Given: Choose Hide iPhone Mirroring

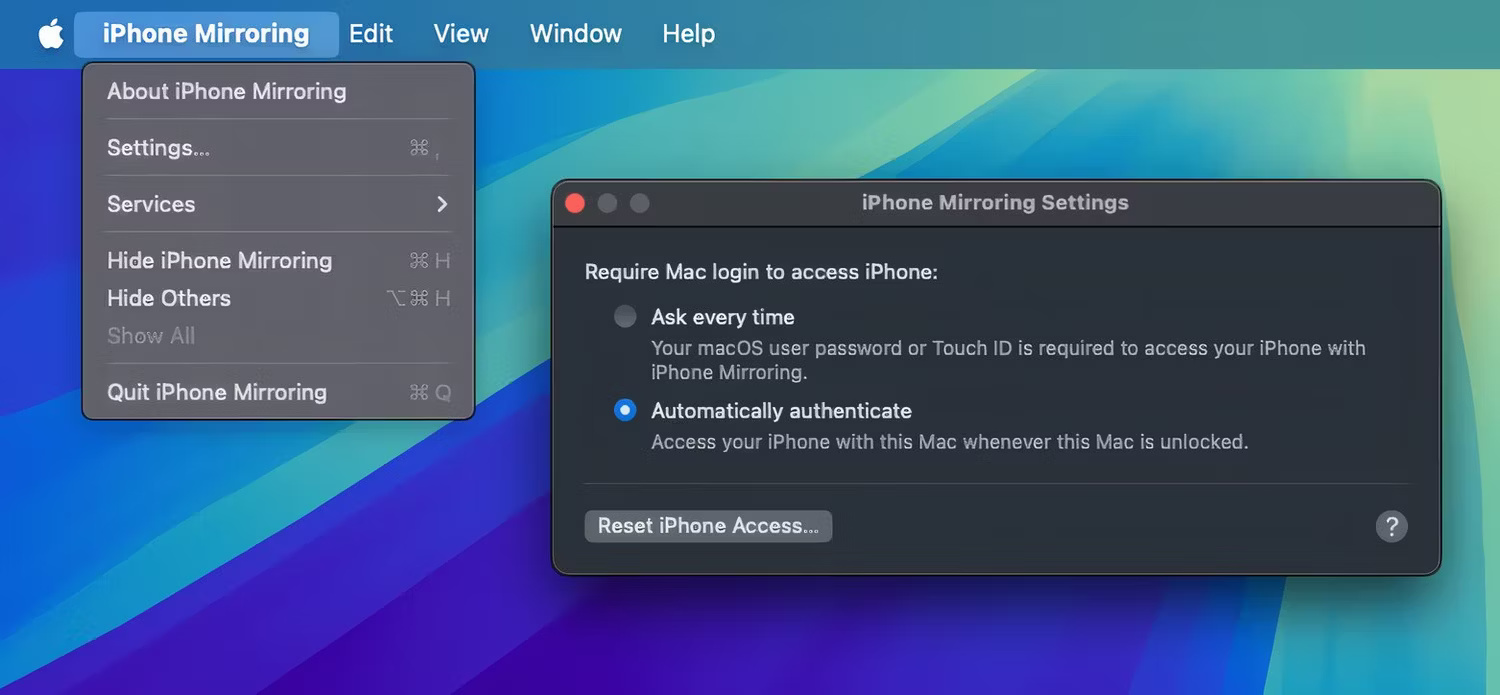Looking at the screenshot, I should pos(219,260).
